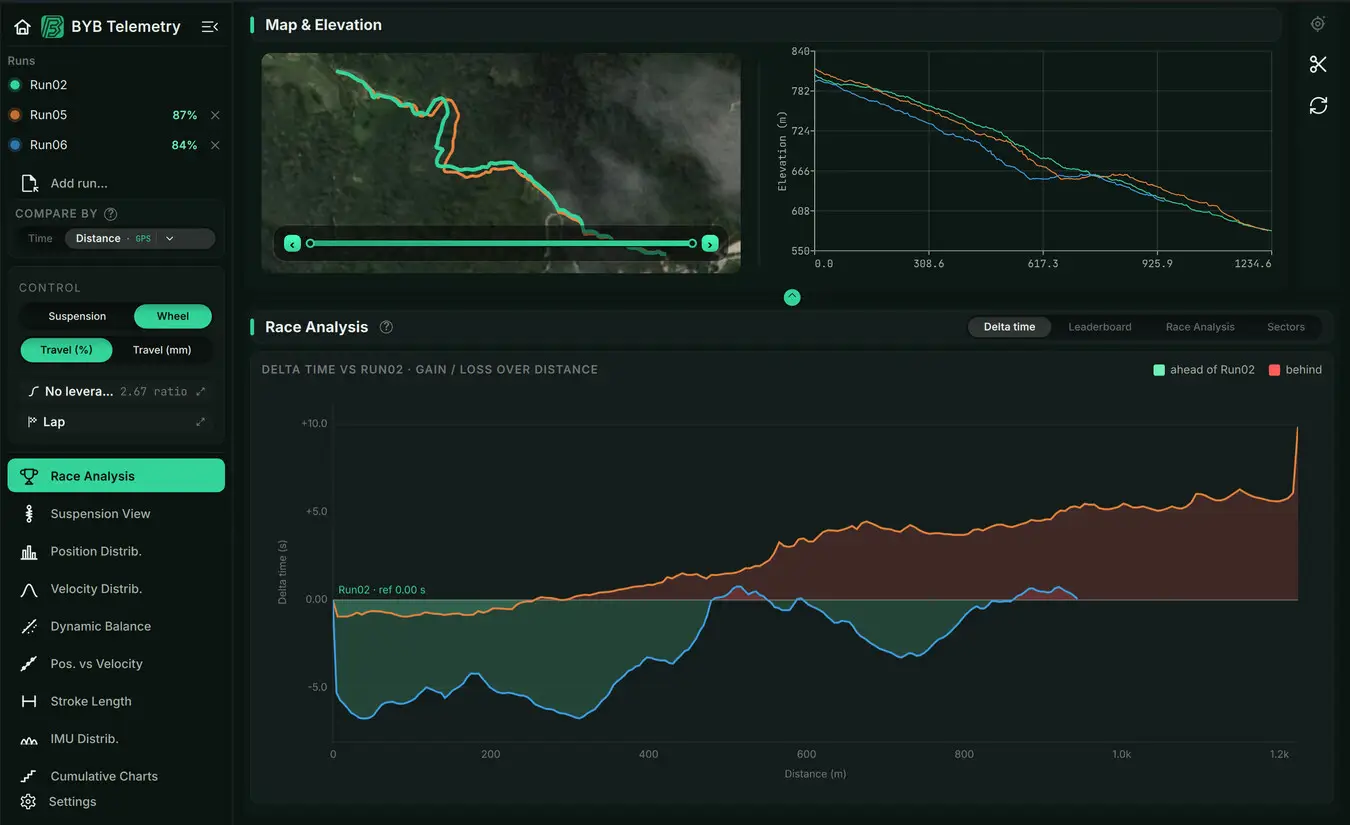Click the Dynamic Balance icon

point(29,627)
